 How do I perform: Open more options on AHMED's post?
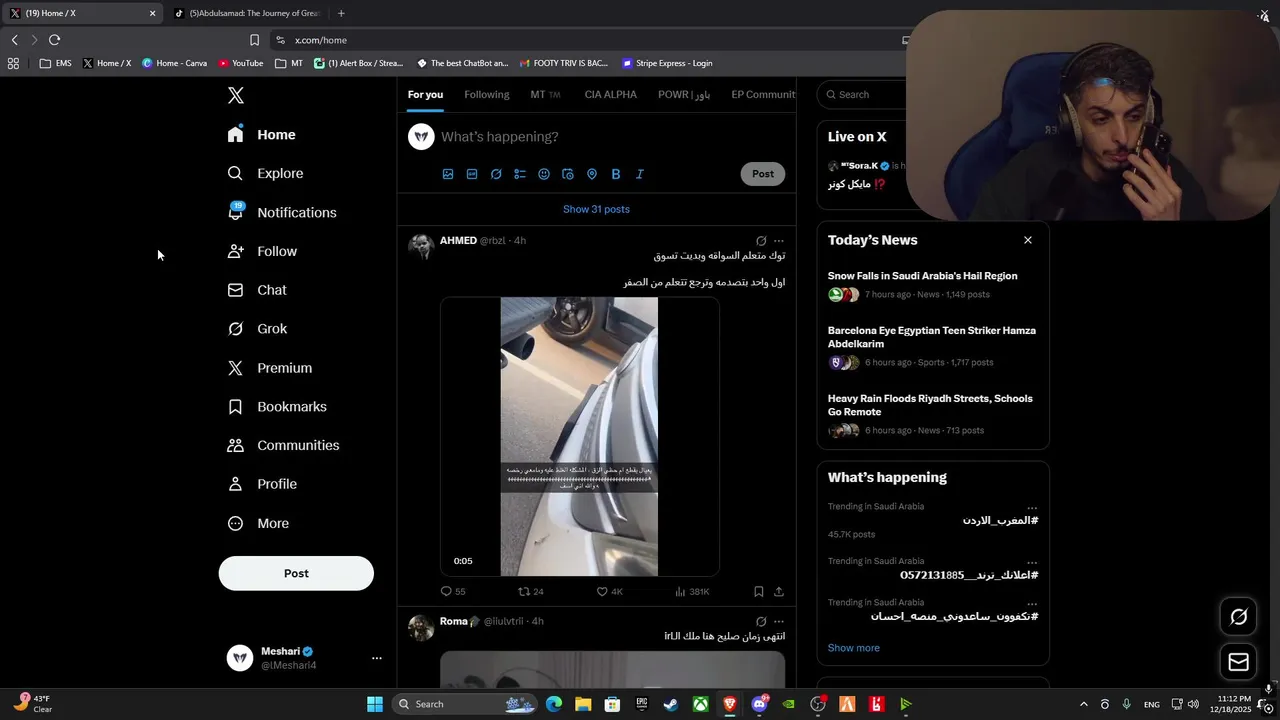pos(779,241)
